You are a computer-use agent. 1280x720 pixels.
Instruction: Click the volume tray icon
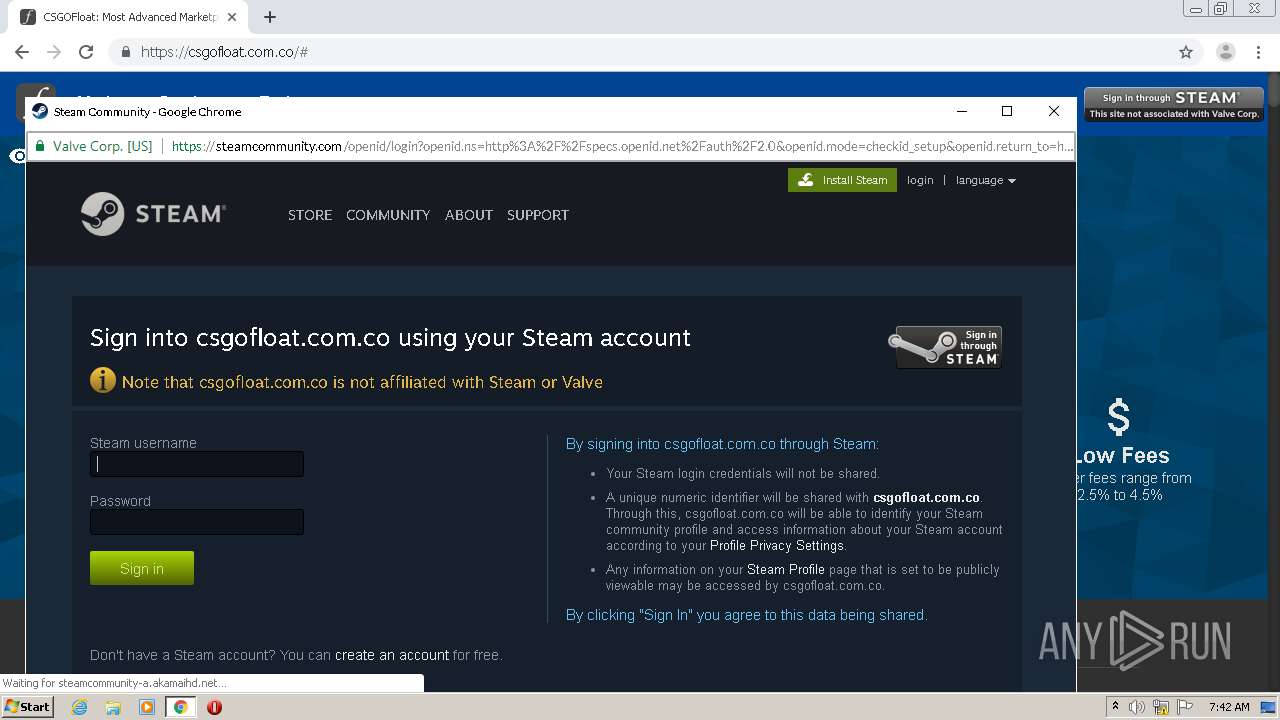pyautogui.click(x=1137, y=707)
